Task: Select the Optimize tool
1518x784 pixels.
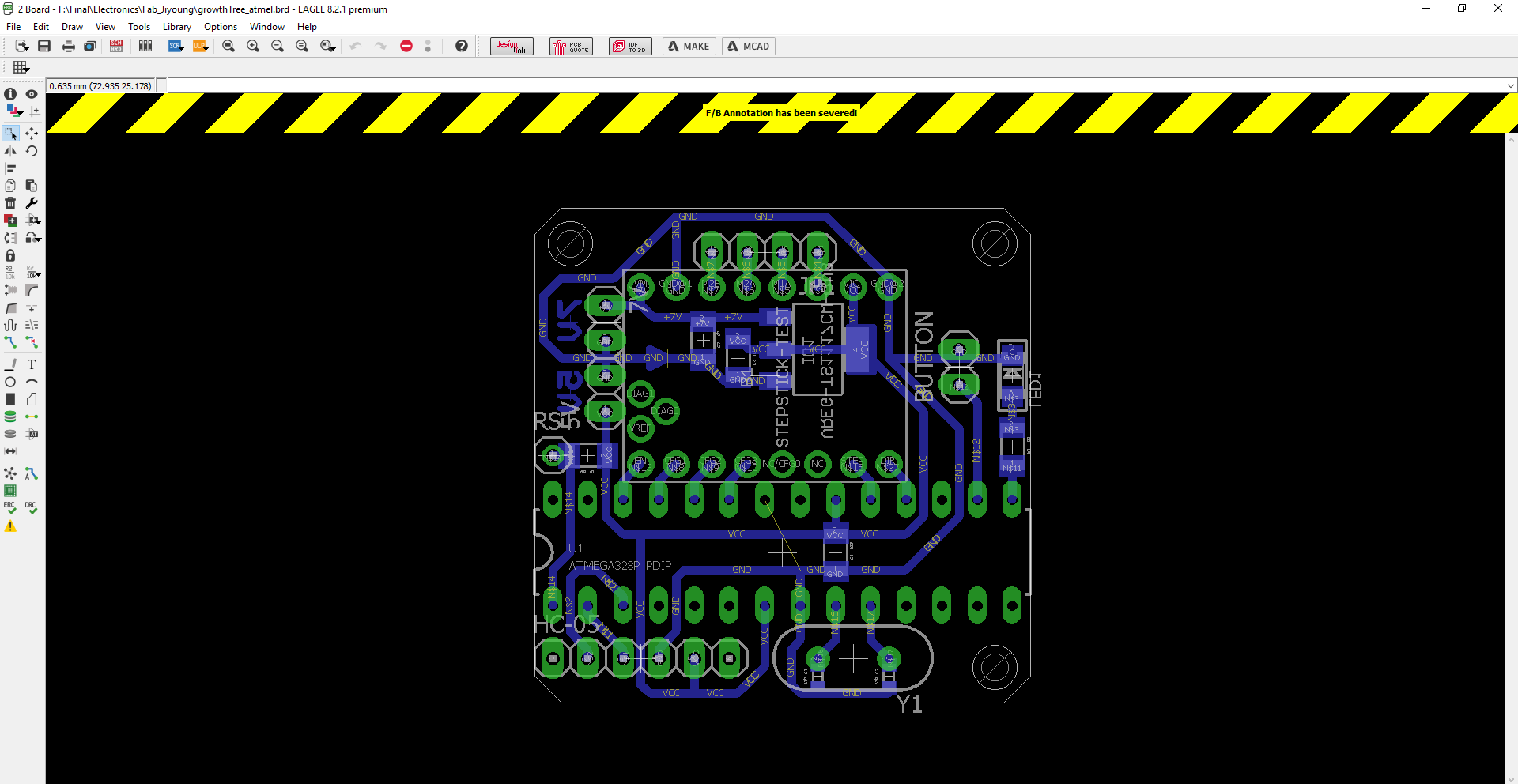Action: tap(32, 307)
